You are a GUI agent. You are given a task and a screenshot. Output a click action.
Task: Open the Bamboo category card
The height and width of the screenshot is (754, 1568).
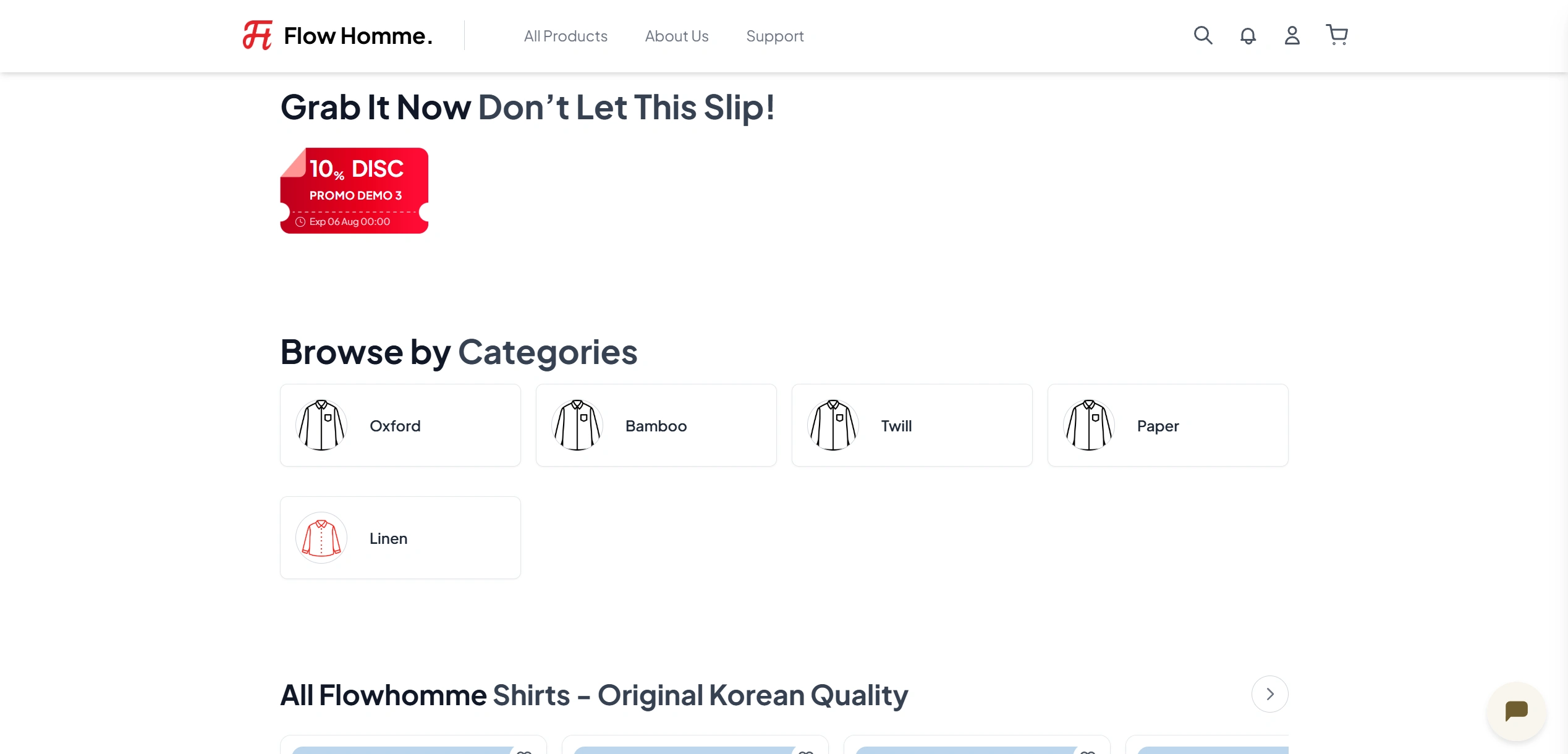[x=656, y=425]
